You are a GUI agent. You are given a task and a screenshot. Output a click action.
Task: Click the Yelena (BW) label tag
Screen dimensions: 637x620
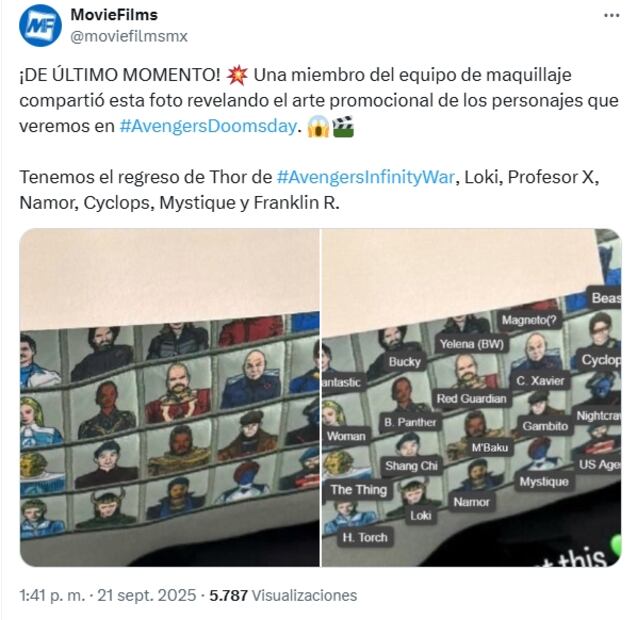coord(472,344)
